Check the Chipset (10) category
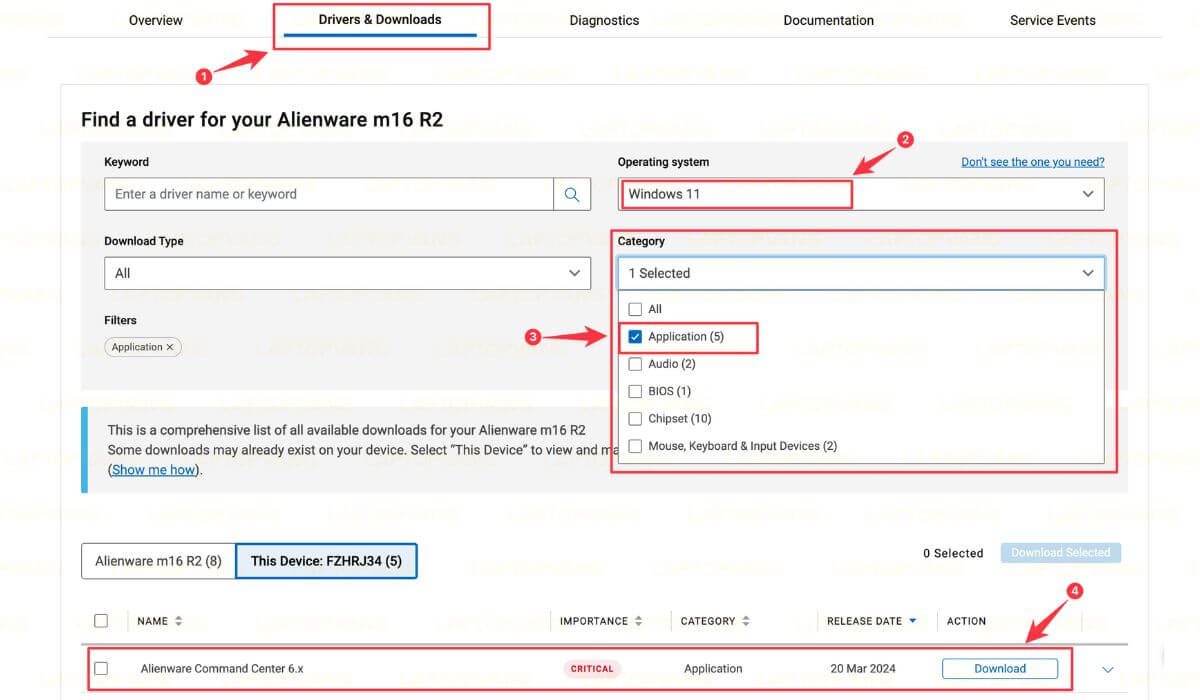Viewport: 1200px width, 700px height. tap(635, 419)
